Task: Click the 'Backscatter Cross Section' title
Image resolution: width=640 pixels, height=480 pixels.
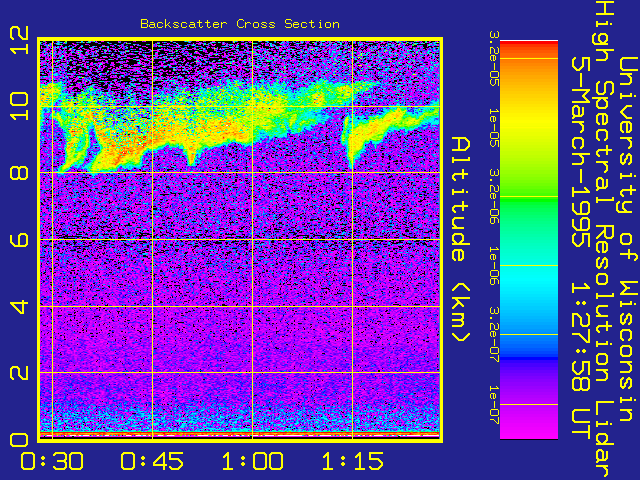Action: pos(240,24)
